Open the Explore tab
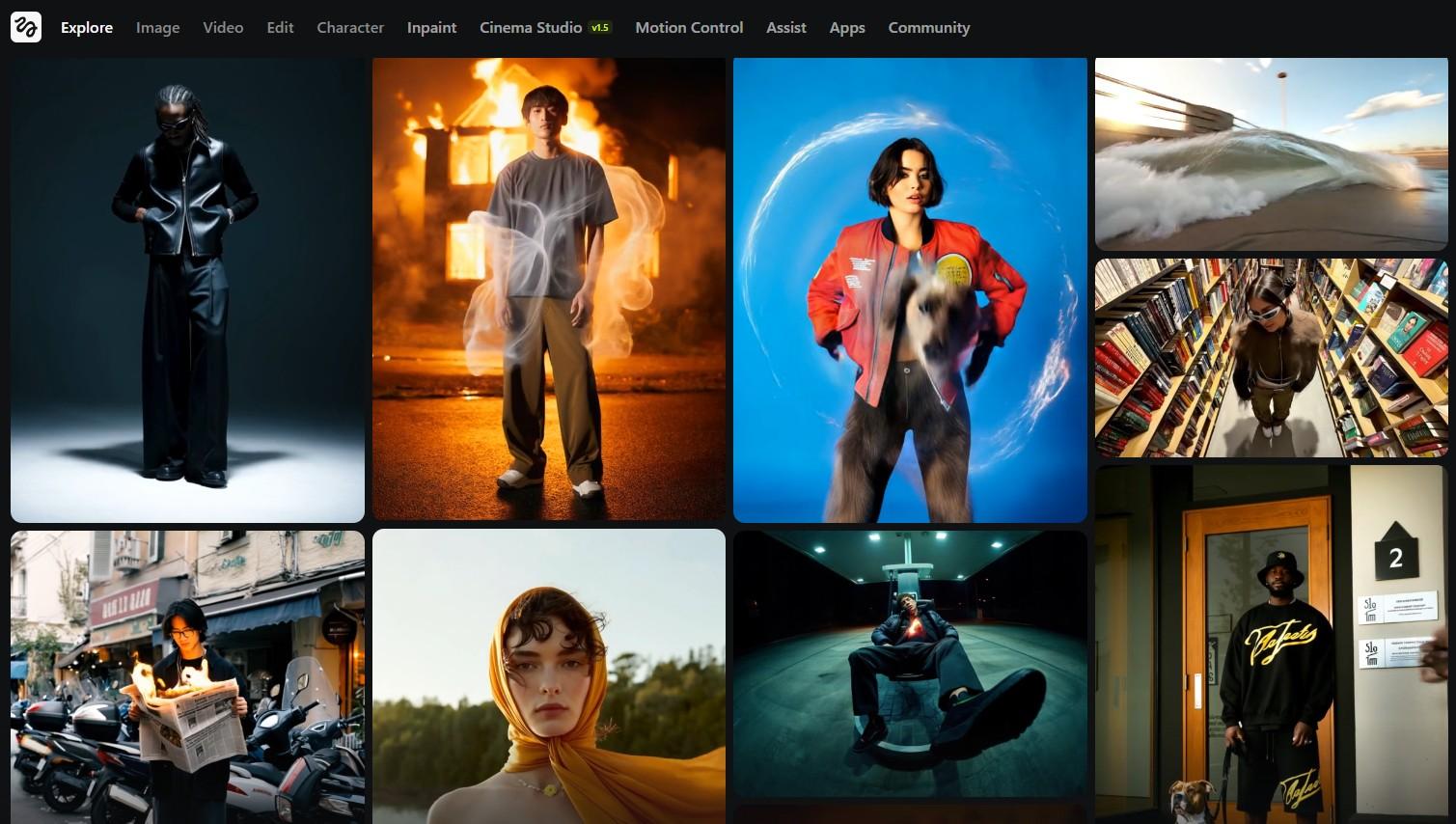This screenshot has width=1456, height=824. click(87, 28)
